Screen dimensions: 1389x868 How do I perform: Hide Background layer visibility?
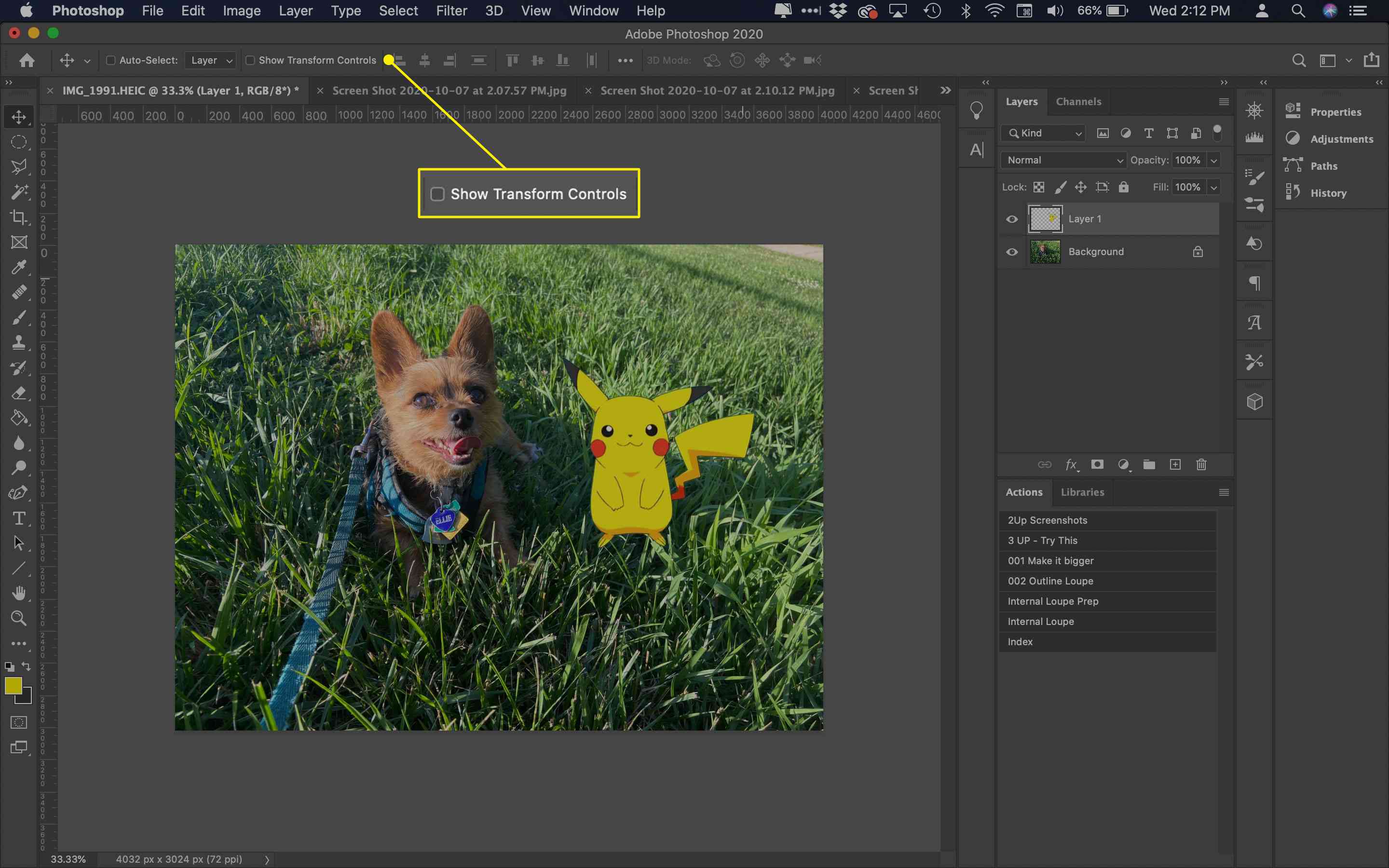(x=1013, y=252)
